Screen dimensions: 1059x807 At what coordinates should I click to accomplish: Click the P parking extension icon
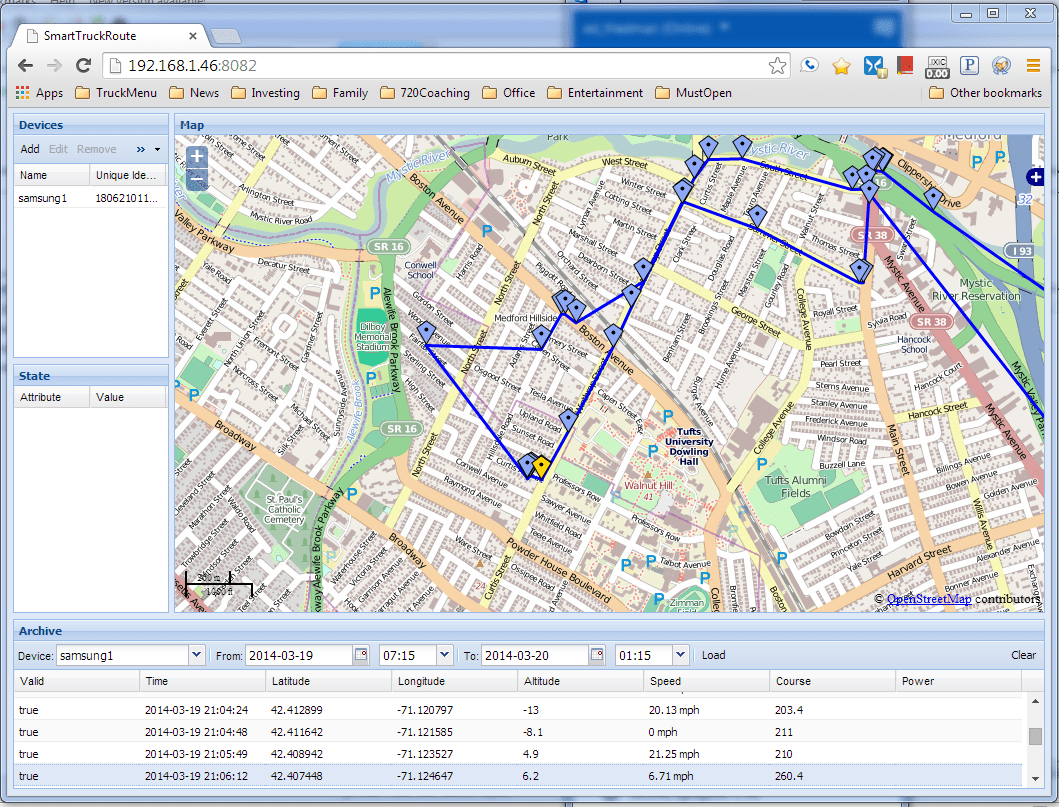point(969,66)
